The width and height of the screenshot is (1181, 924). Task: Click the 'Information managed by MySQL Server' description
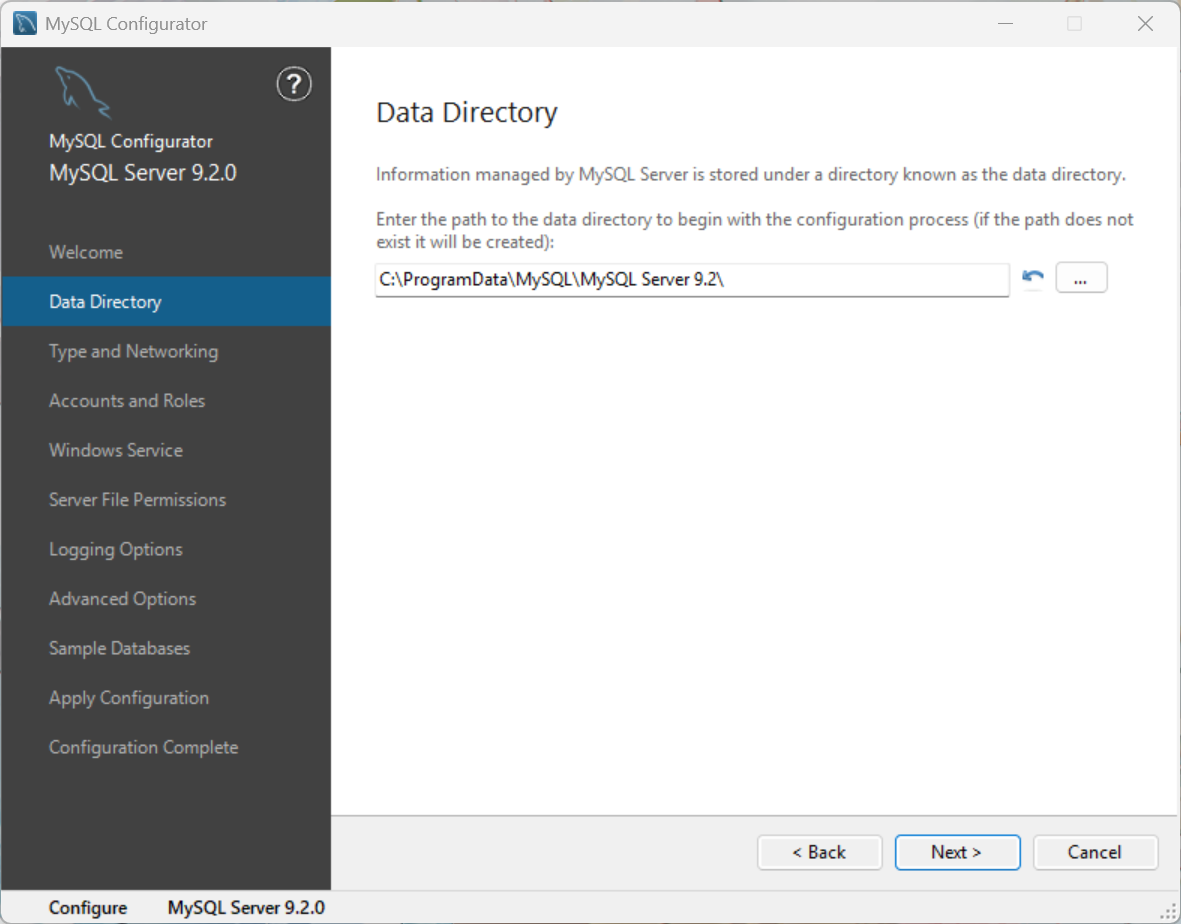[751, 175]
